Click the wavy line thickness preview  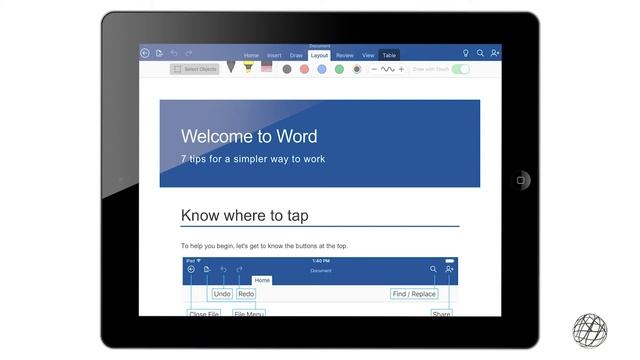tap(388, 69)
